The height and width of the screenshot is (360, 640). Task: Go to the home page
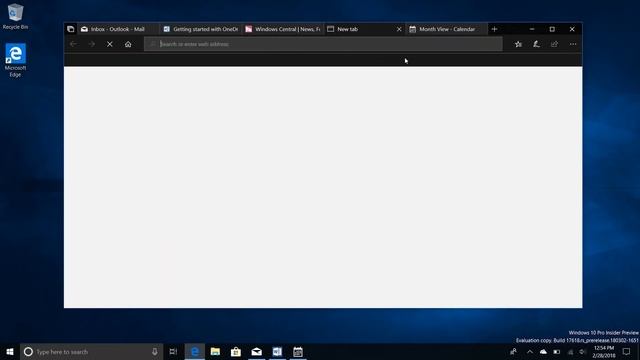tap(128, 44)
